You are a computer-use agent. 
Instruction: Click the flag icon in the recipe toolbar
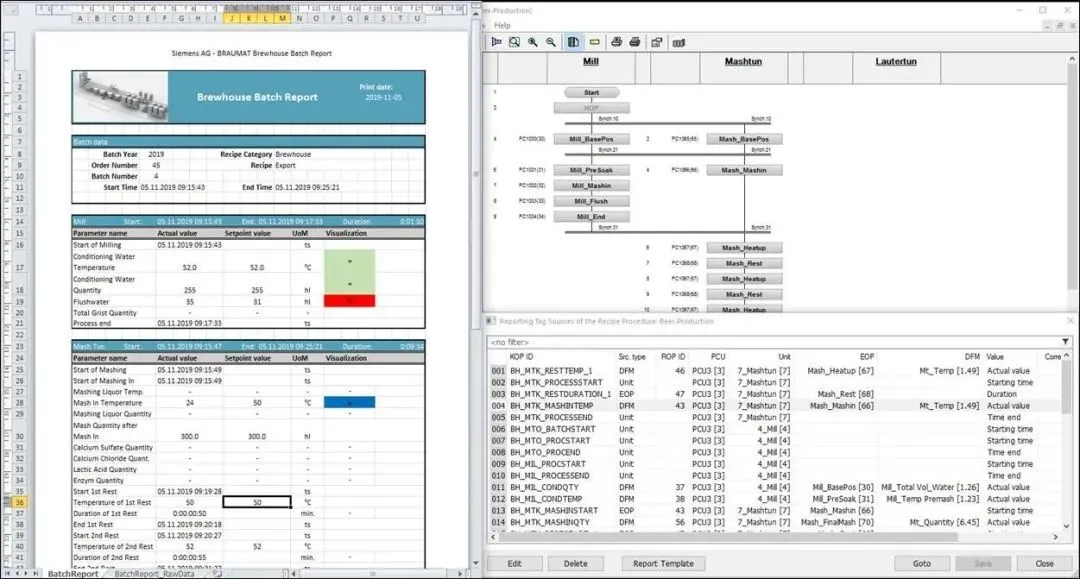coord(496,42)
